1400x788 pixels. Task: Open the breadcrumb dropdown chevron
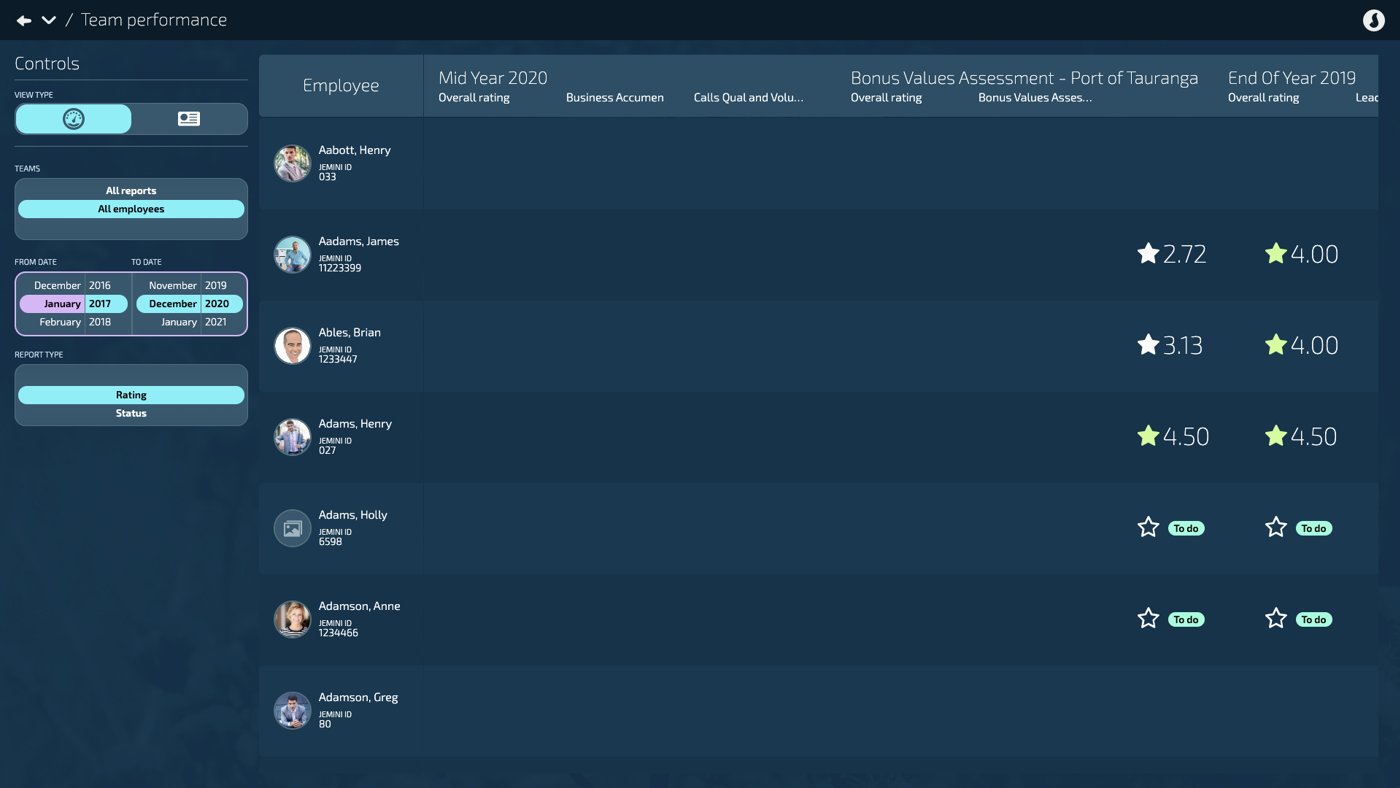48,20
